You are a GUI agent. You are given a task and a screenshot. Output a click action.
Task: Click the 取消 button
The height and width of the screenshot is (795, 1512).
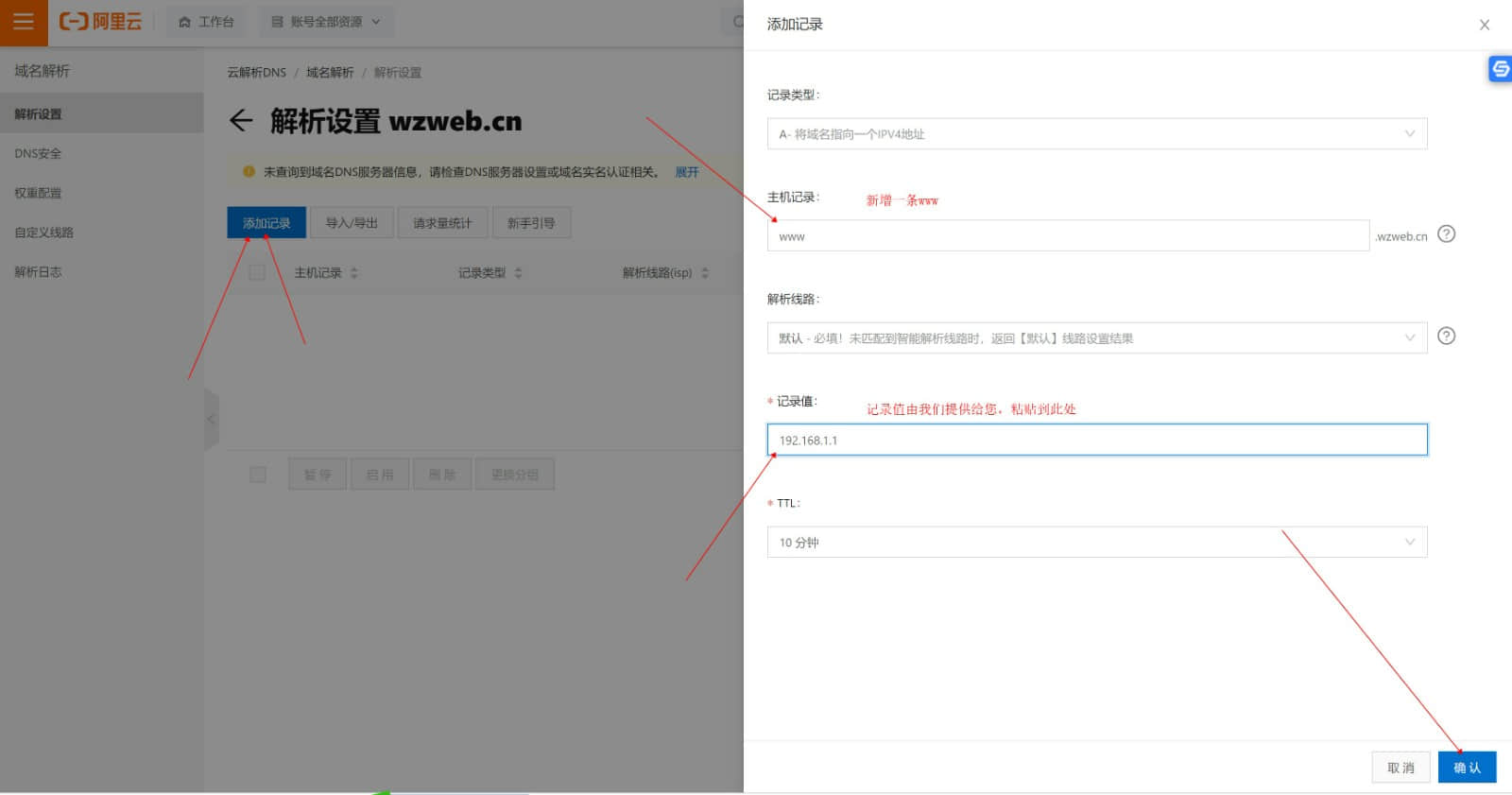[1400, 768]
